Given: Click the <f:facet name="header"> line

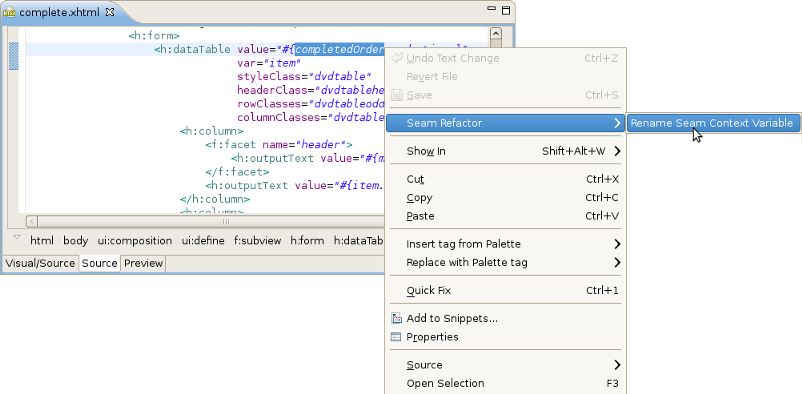Looking at the screenshot, I should (279, 145).
